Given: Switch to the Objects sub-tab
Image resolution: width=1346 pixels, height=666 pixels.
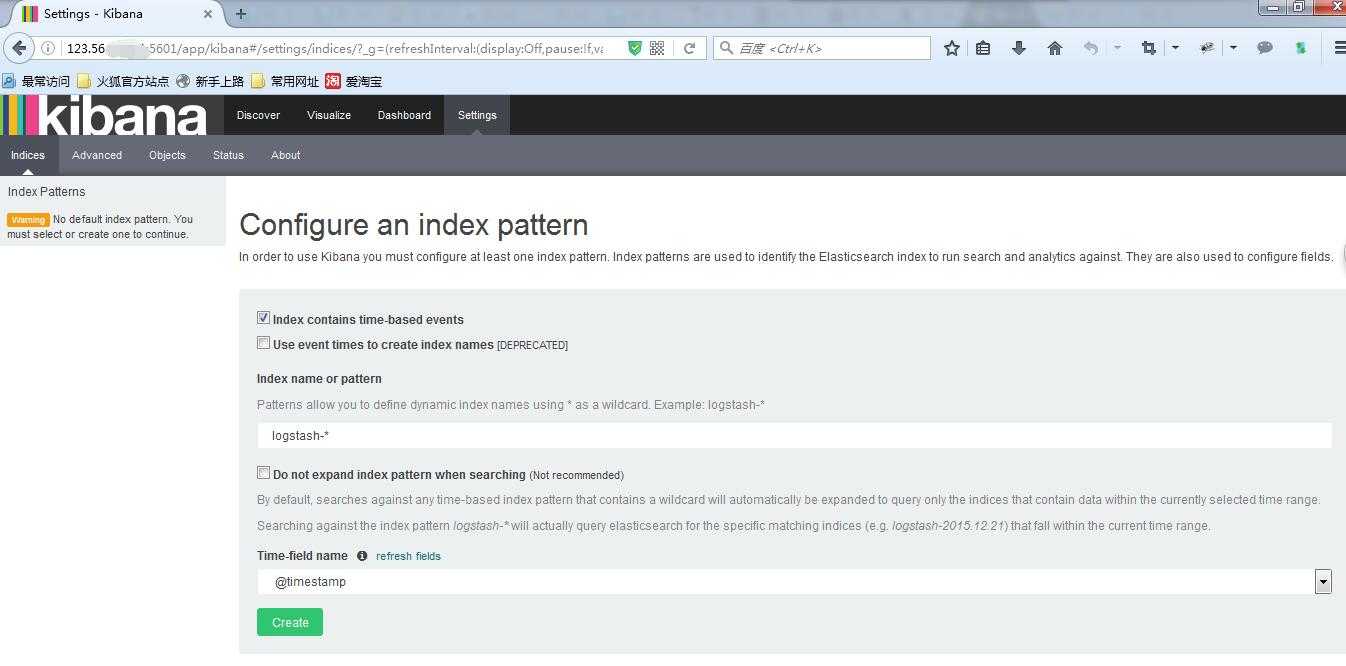Looking at the screenshot, I should click(167, 155).
